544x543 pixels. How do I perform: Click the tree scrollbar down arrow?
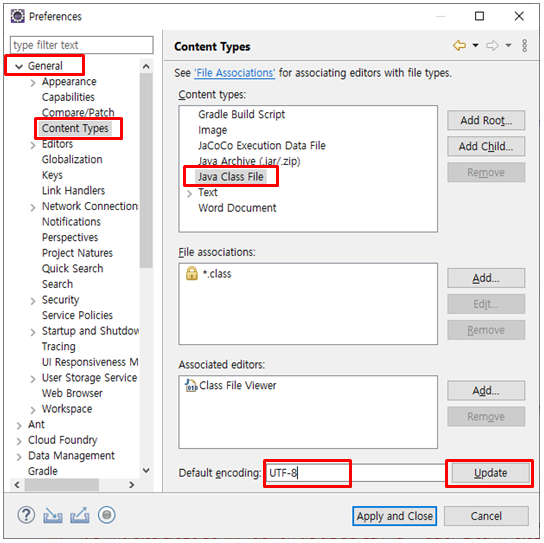click(146, 470)
